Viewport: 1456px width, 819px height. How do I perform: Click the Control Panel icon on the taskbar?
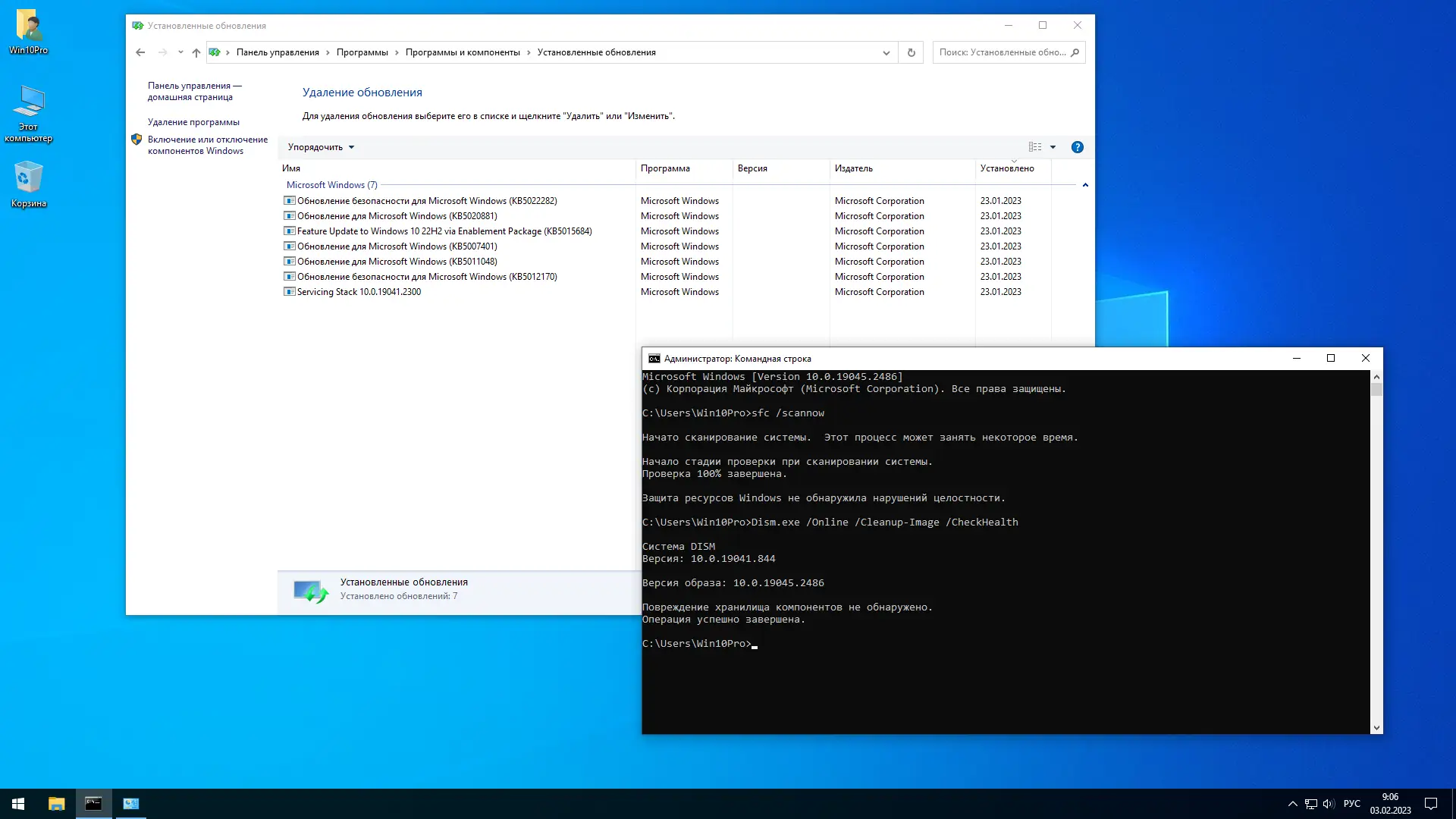(130, 803)
